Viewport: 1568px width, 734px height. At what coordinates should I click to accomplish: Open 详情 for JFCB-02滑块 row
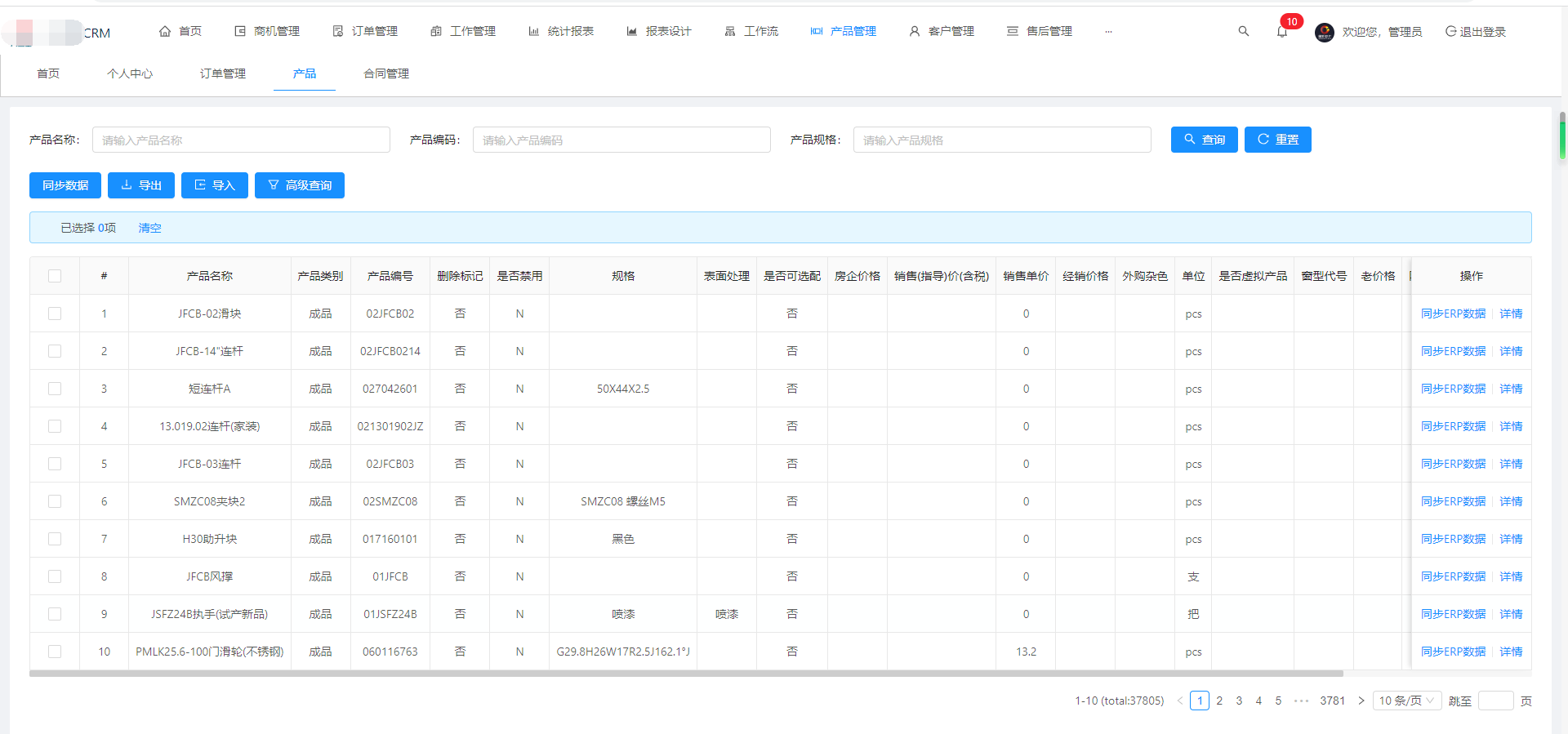(x=1511, y=314)
